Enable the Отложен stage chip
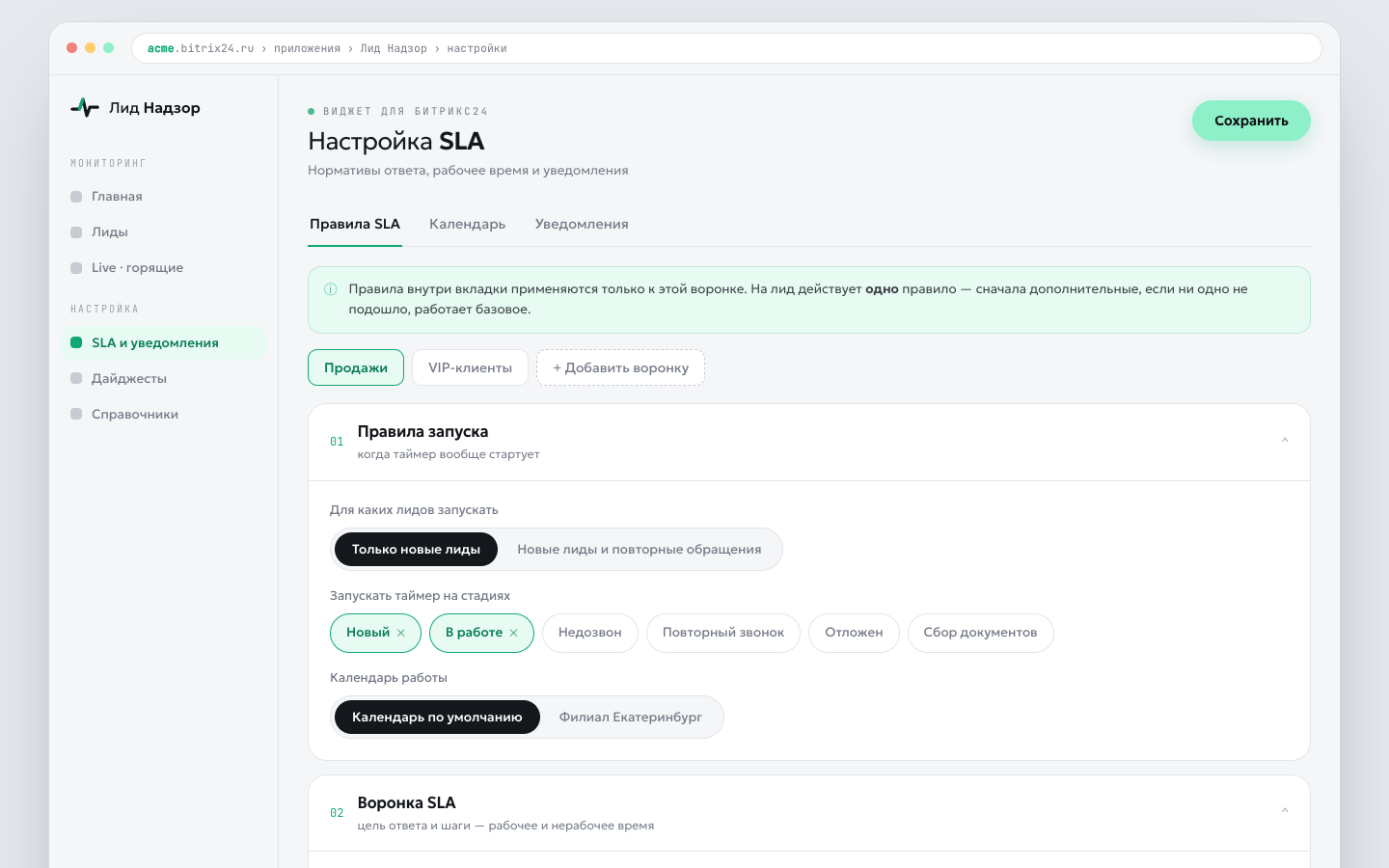The width and height of the screenshot is (1389, 868). click(x=854, y=633)
